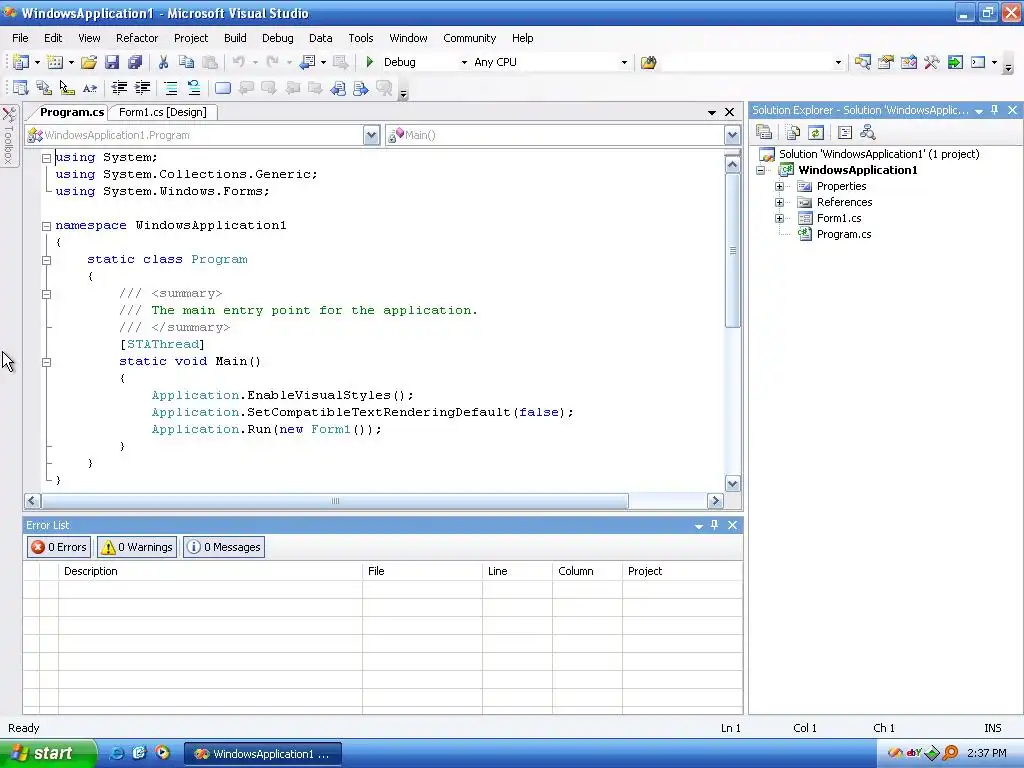Open the Debug configuration dropdown

[x=464, y=63]
